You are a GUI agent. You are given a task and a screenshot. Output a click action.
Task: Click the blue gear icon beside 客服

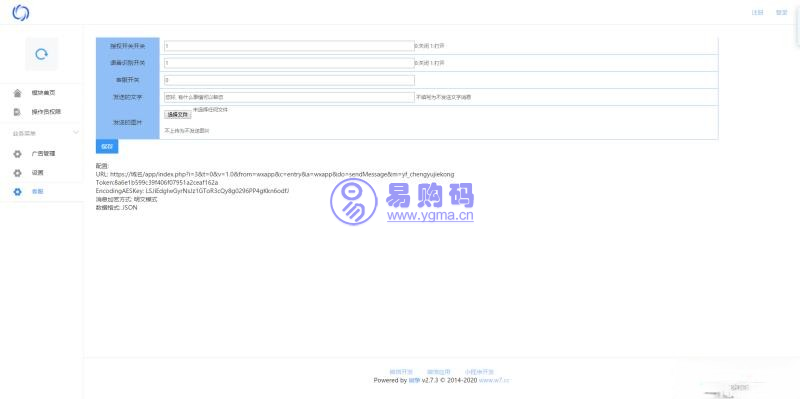click(x=17, y=192)
